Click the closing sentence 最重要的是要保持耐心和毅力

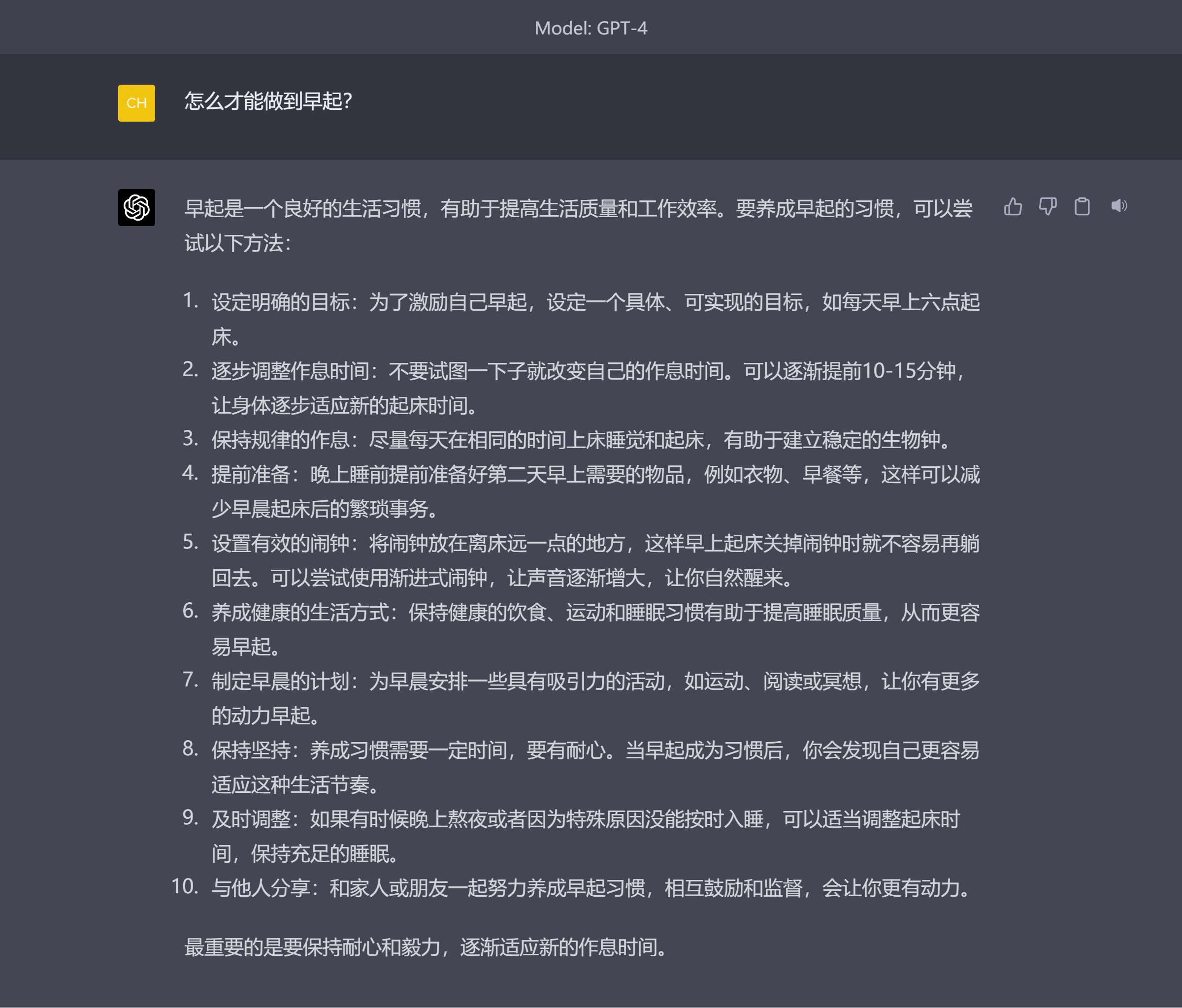click(x=426, y=947)
